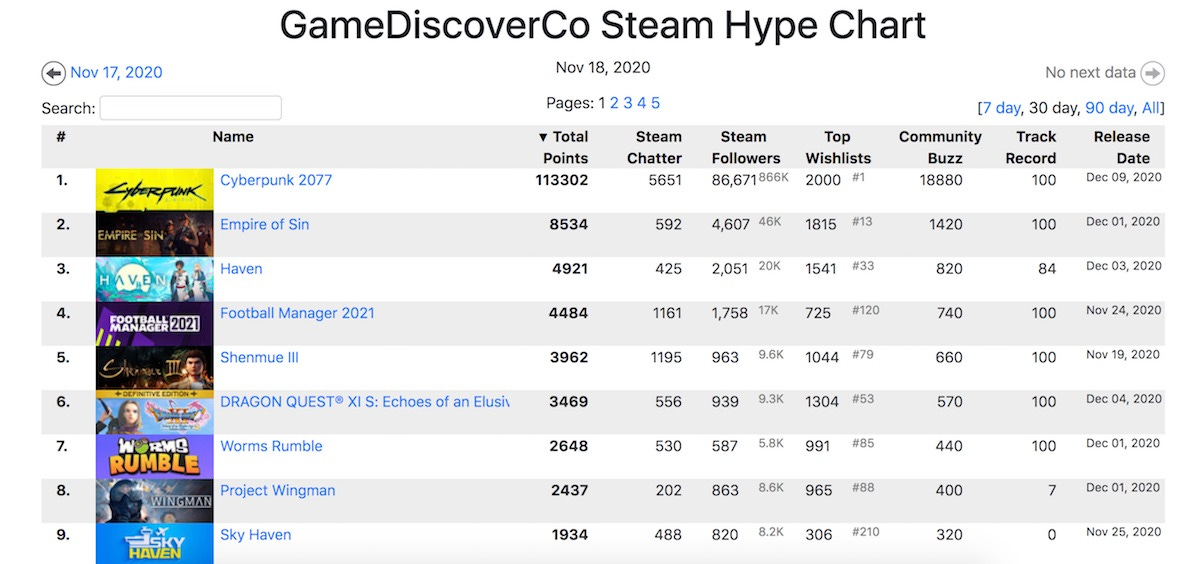Show the All time range
The width and height of the screenshot is (1200, 564).
click(x=1151, y=108)
